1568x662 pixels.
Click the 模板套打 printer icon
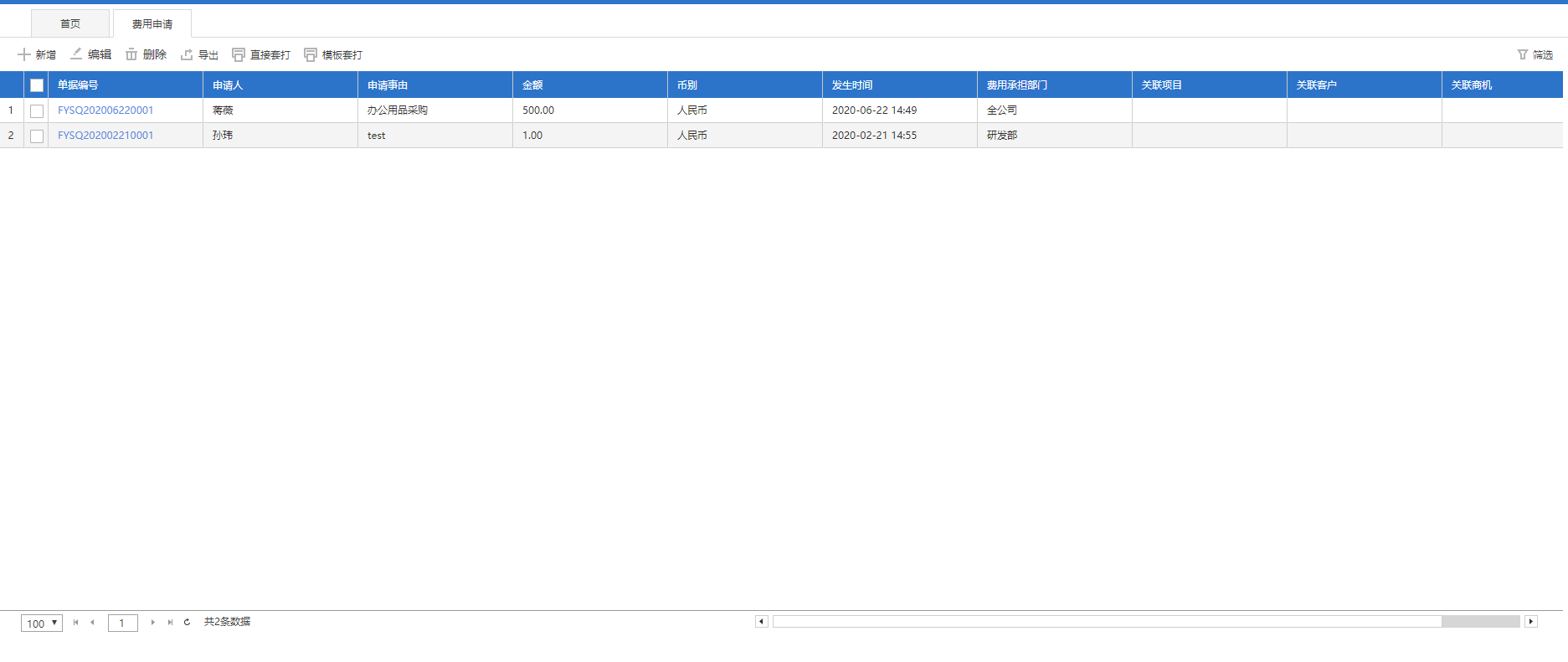[311, 54]
